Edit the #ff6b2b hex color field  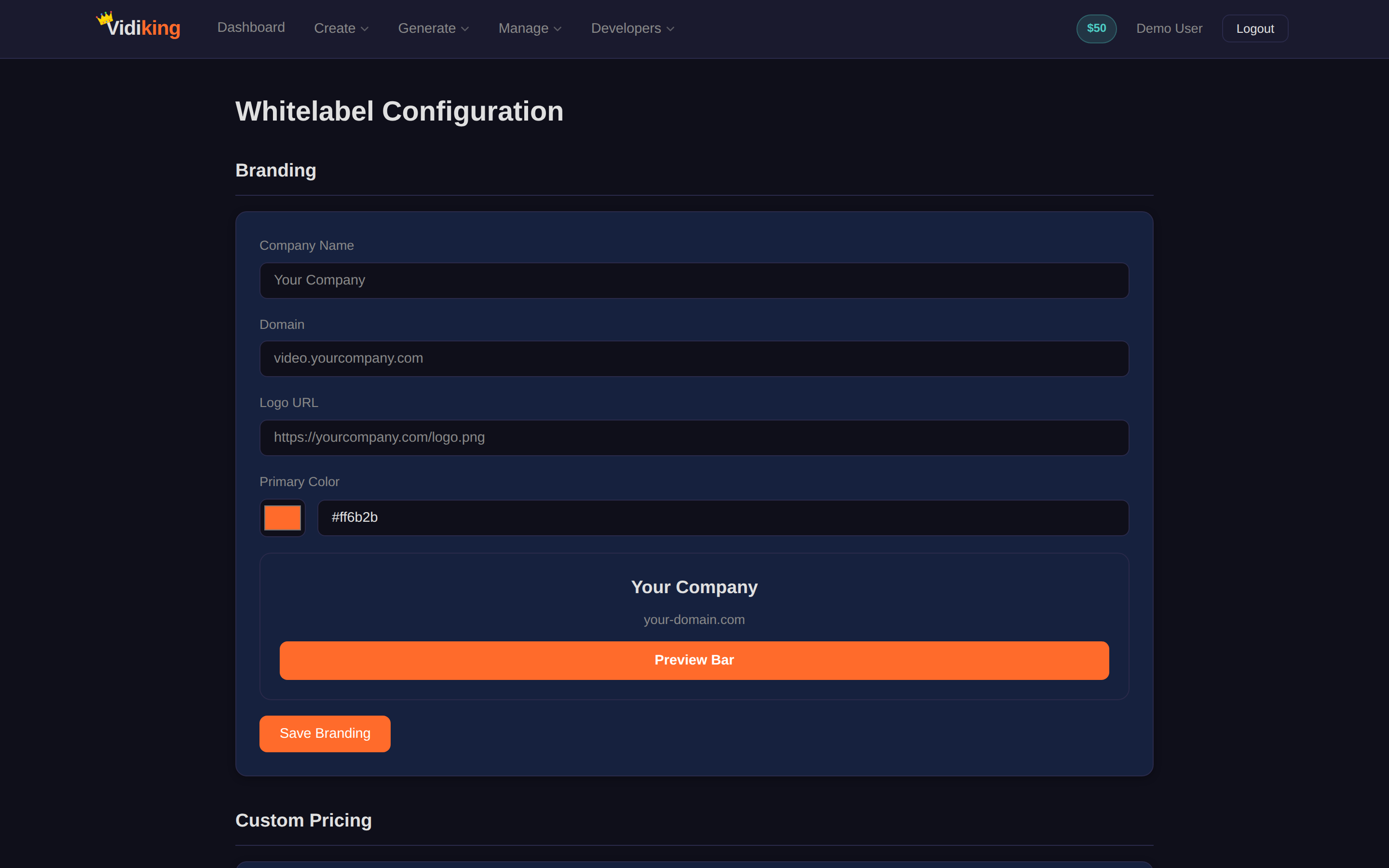coord(722,517)
